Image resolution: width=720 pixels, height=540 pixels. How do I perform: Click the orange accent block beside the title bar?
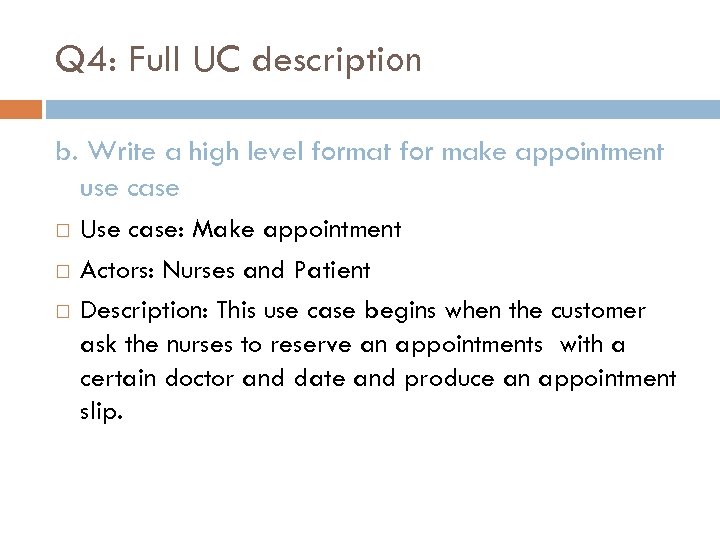point(21,108)
